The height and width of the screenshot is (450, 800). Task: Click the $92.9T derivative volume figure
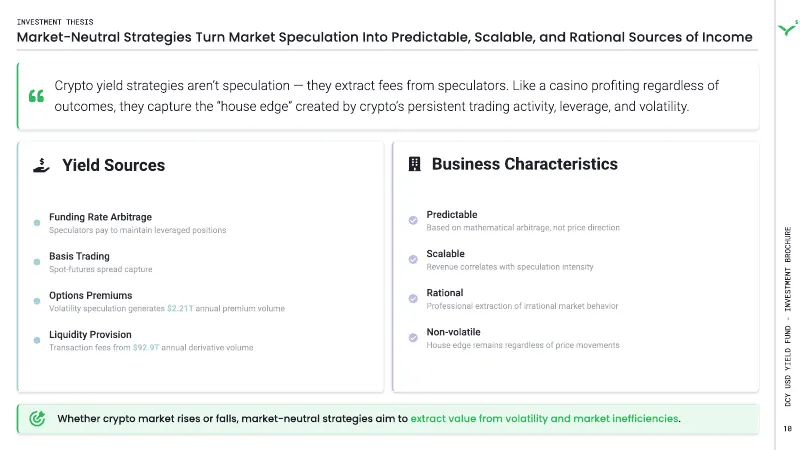(x=146, y=347)
